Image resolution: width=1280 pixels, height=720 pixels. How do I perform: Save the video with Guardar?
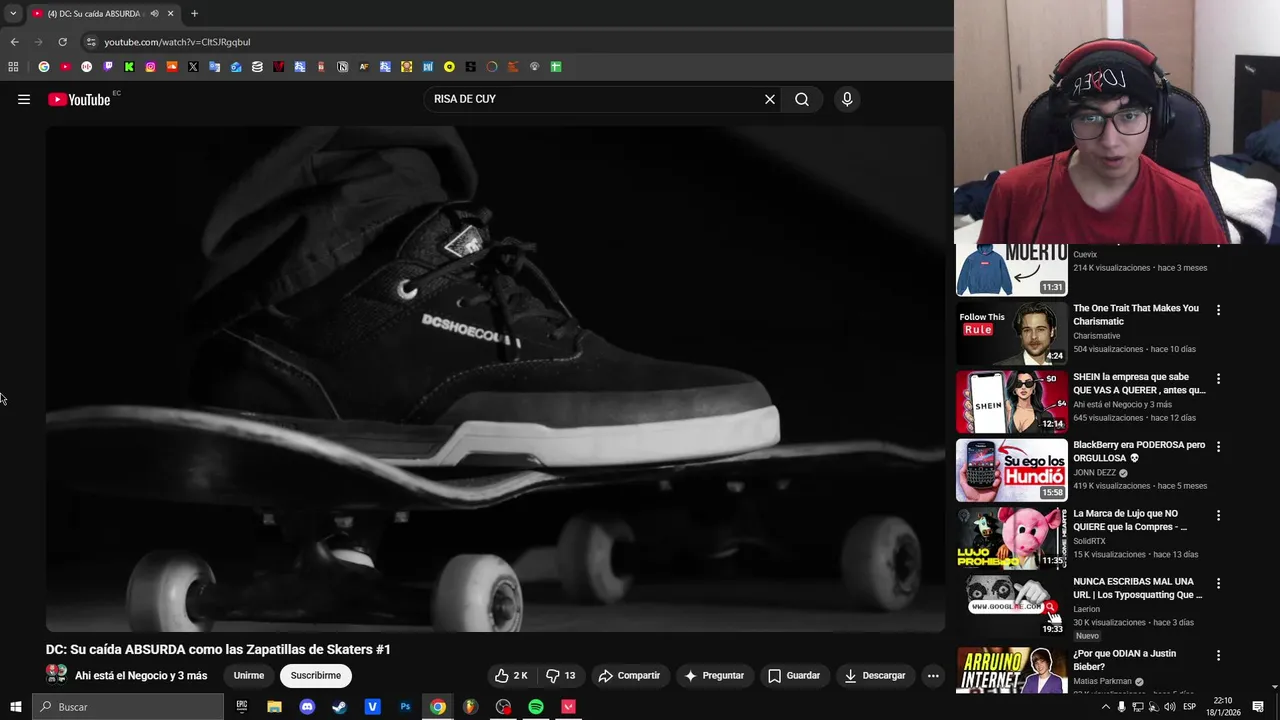794,676
